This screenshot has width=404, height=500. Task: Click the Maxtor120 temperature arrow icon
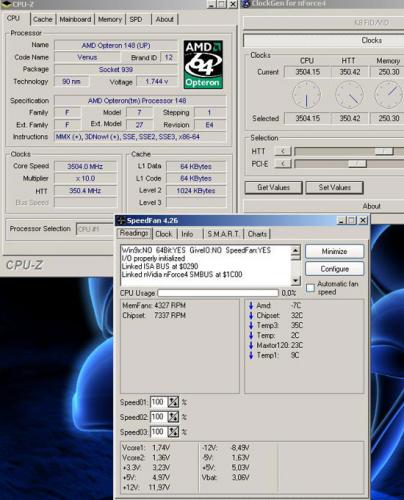coord(251,345)
